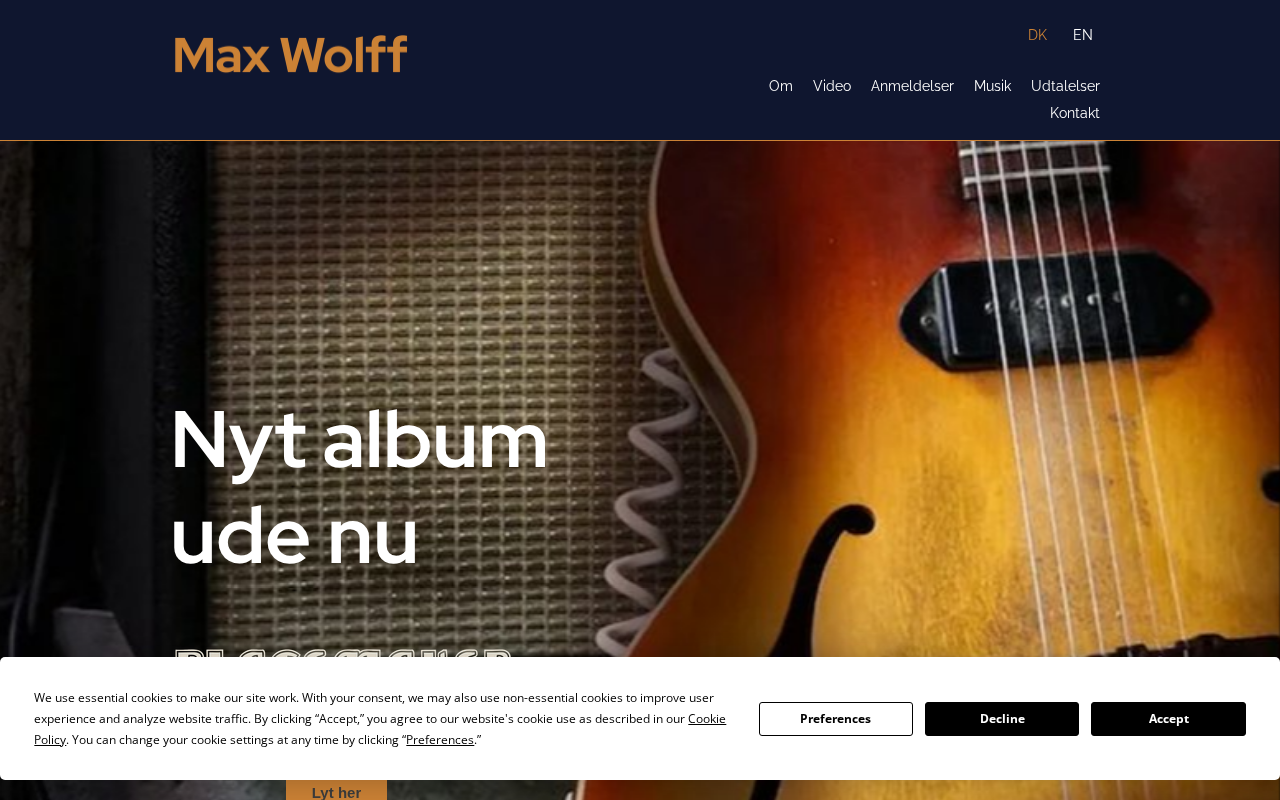Open cookie Preferences button

836,719
